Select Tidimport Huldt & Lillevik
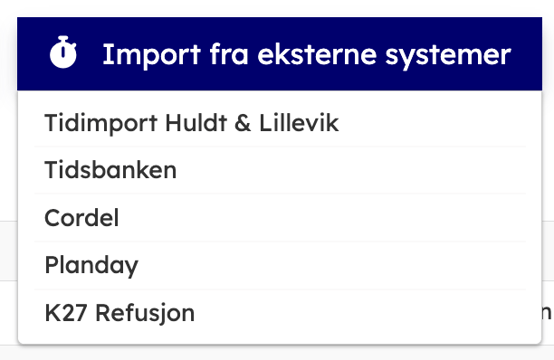This screenshot has height=360, width=554. tap(280, 123)
